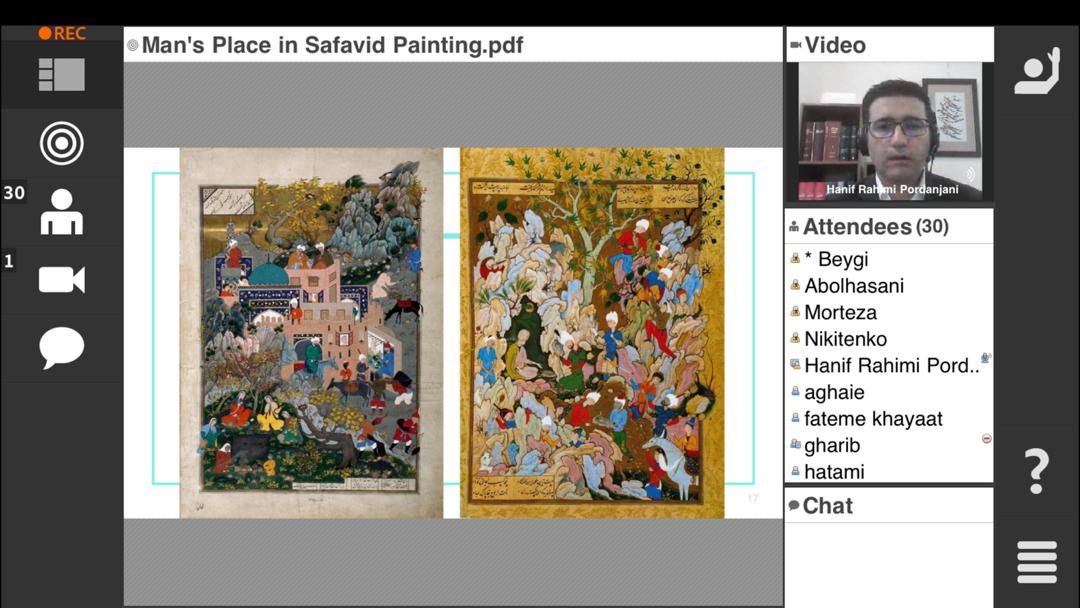Select attendee Nikitenko
The height and width of the screenshot is (608, 1080).
[x=889, y=339]
